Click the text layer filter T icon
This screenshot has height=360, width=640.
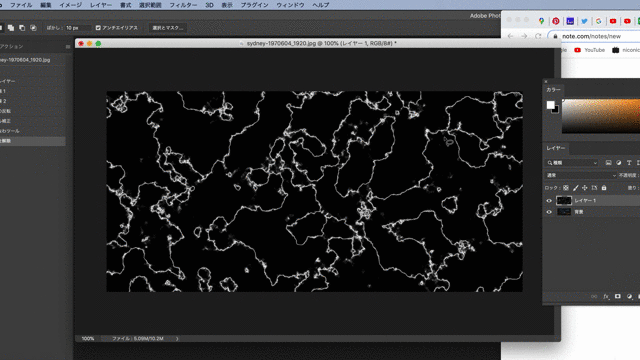[629, 162]
